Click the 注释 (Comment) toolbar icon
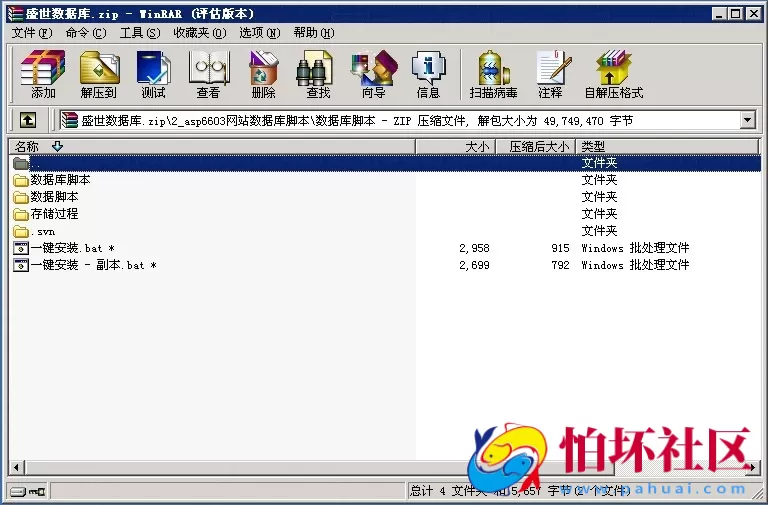Image resolution: width=768 pixels, height=505 pixels. [x=551, y=73]
